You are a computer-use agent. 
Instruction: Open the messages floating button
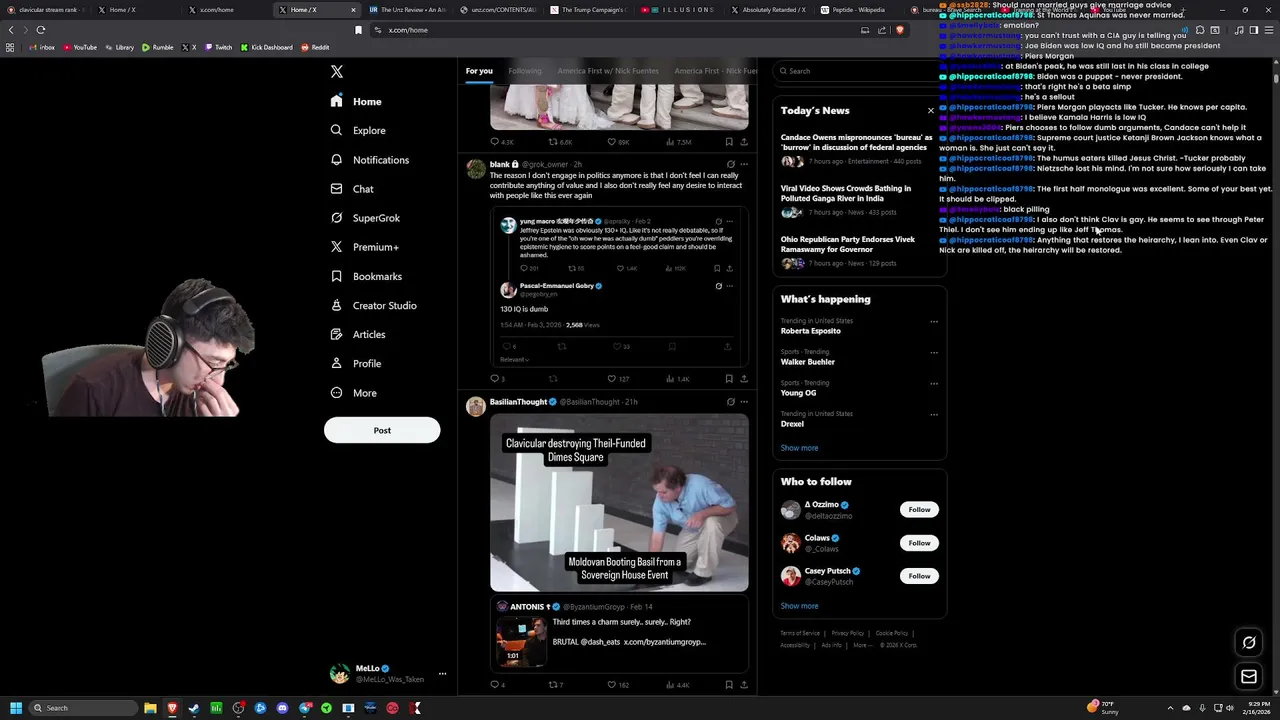point(1249,677)
